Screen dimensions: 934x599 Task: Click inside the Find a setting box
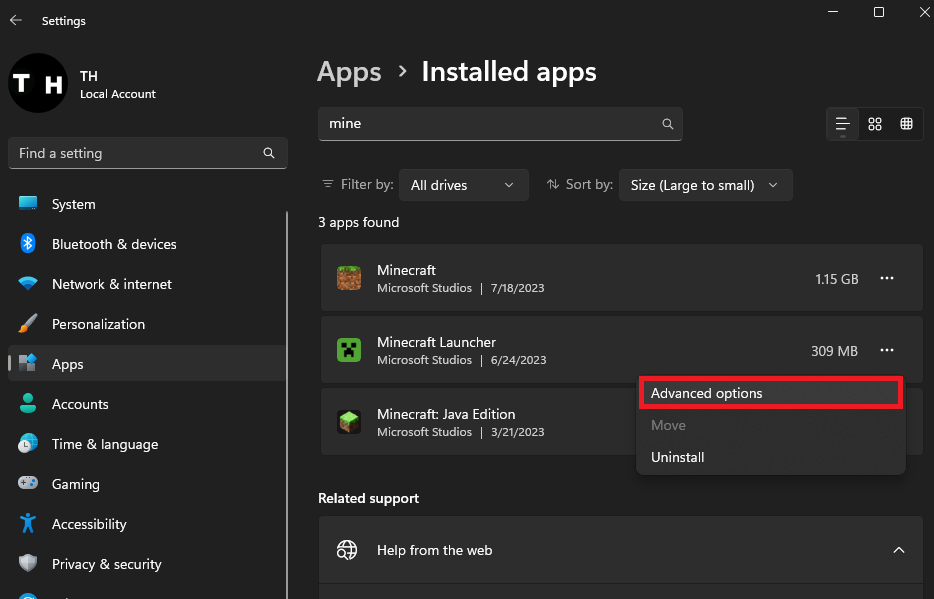[148, 153]
